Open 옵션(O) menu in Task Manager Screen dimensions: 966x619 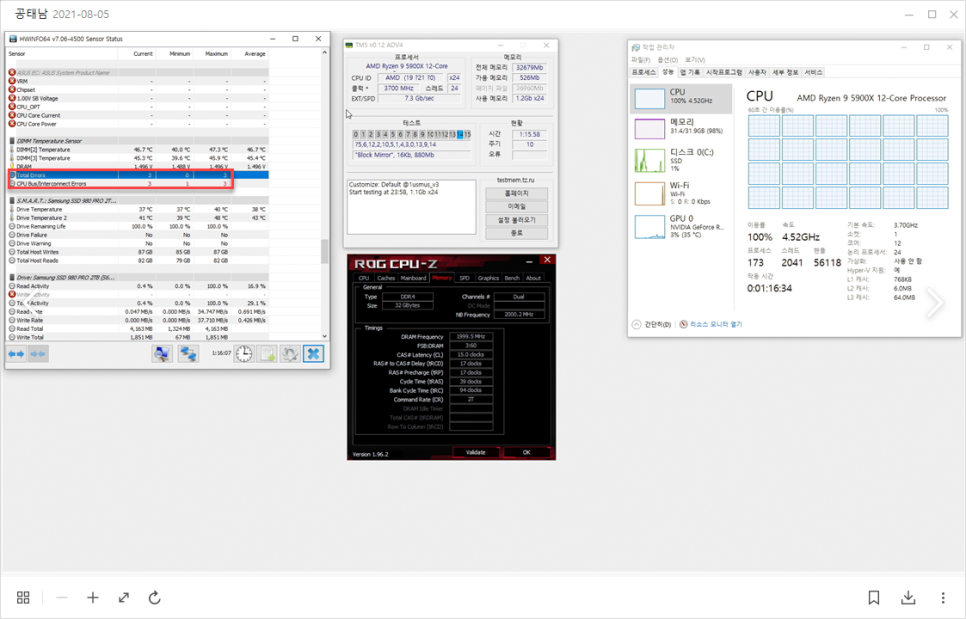(668, 60)
